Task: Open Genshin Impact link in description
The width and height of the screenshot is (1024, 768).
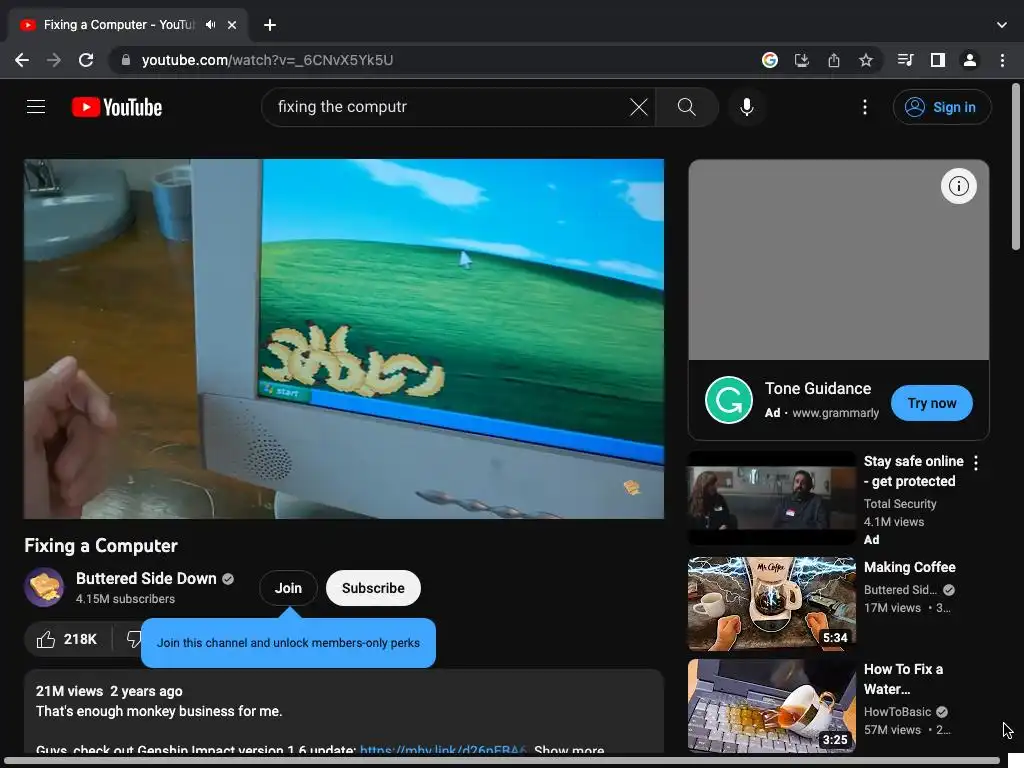Action: pyautogui.click(x=443, y=749)
